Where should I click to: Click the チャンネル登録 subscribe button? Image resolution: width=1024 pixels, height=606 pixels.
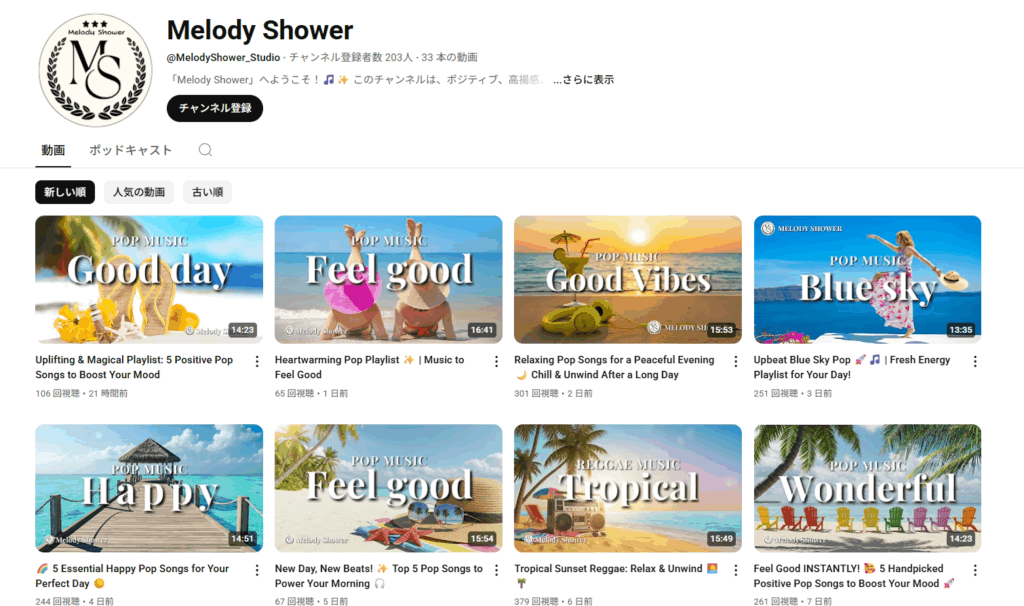click(215, 108)
